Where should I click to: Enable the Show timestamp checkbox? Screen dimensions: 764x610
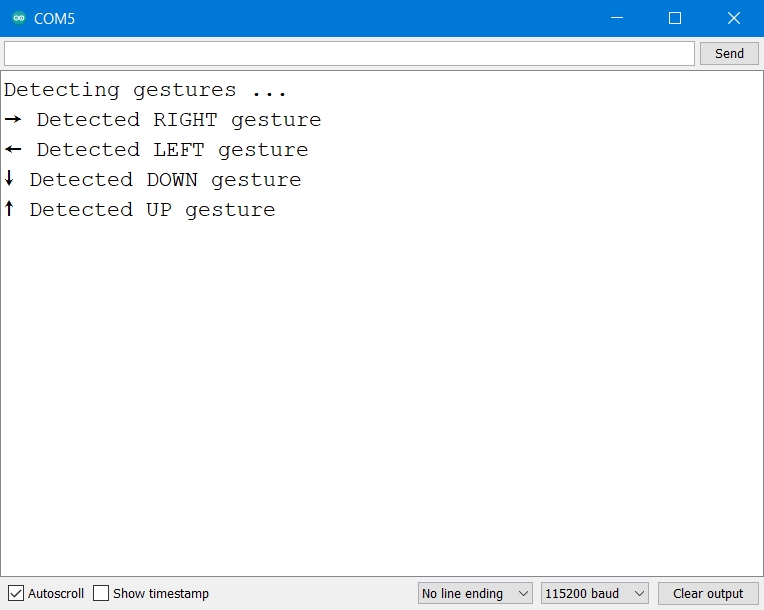[101, 593]
